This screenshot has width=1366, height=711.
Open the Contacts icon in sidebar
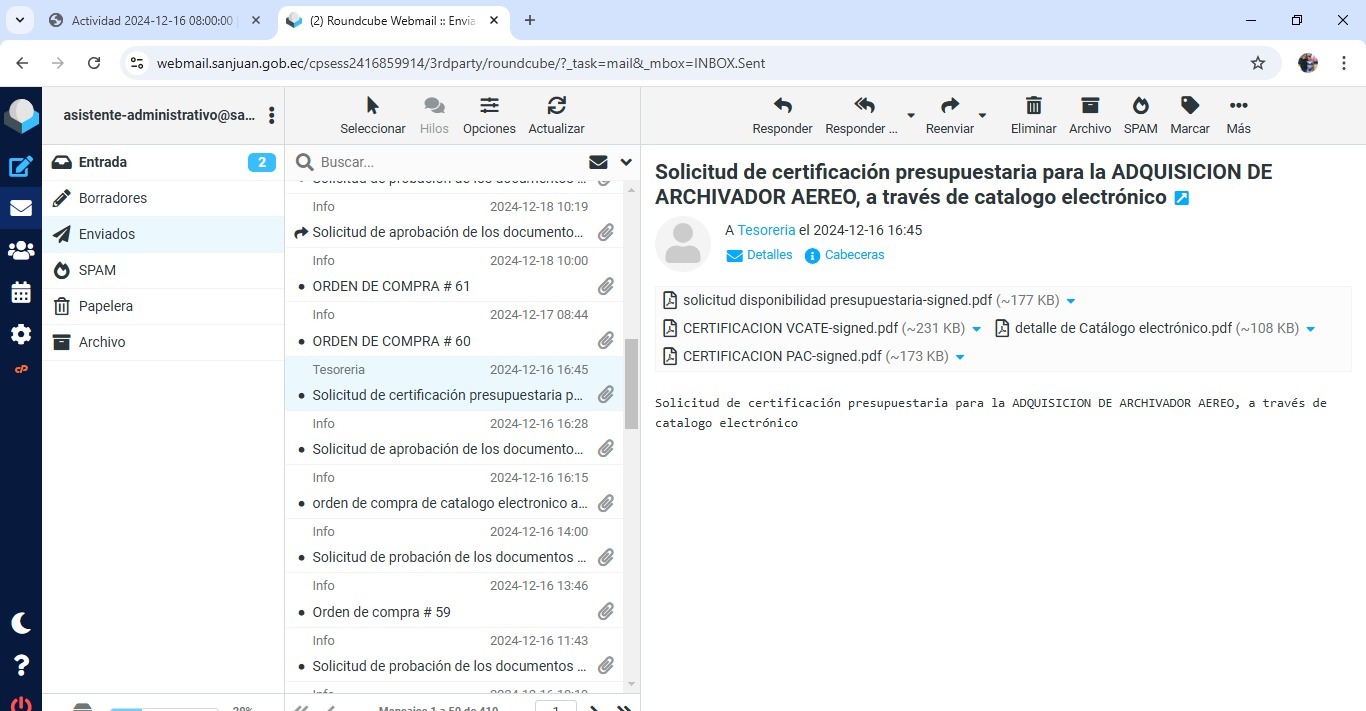[21, 250]
